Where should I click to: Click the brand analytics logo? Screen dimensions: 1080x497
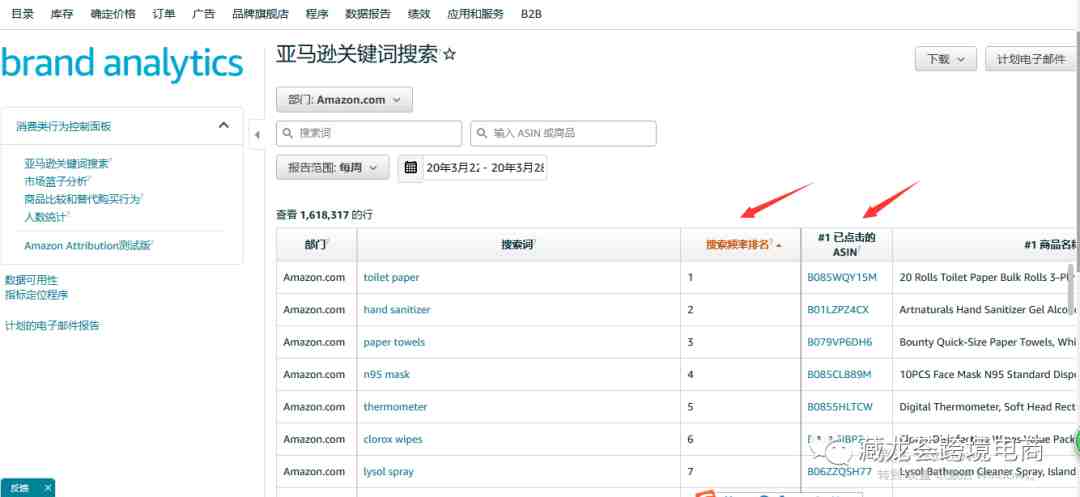122,63
